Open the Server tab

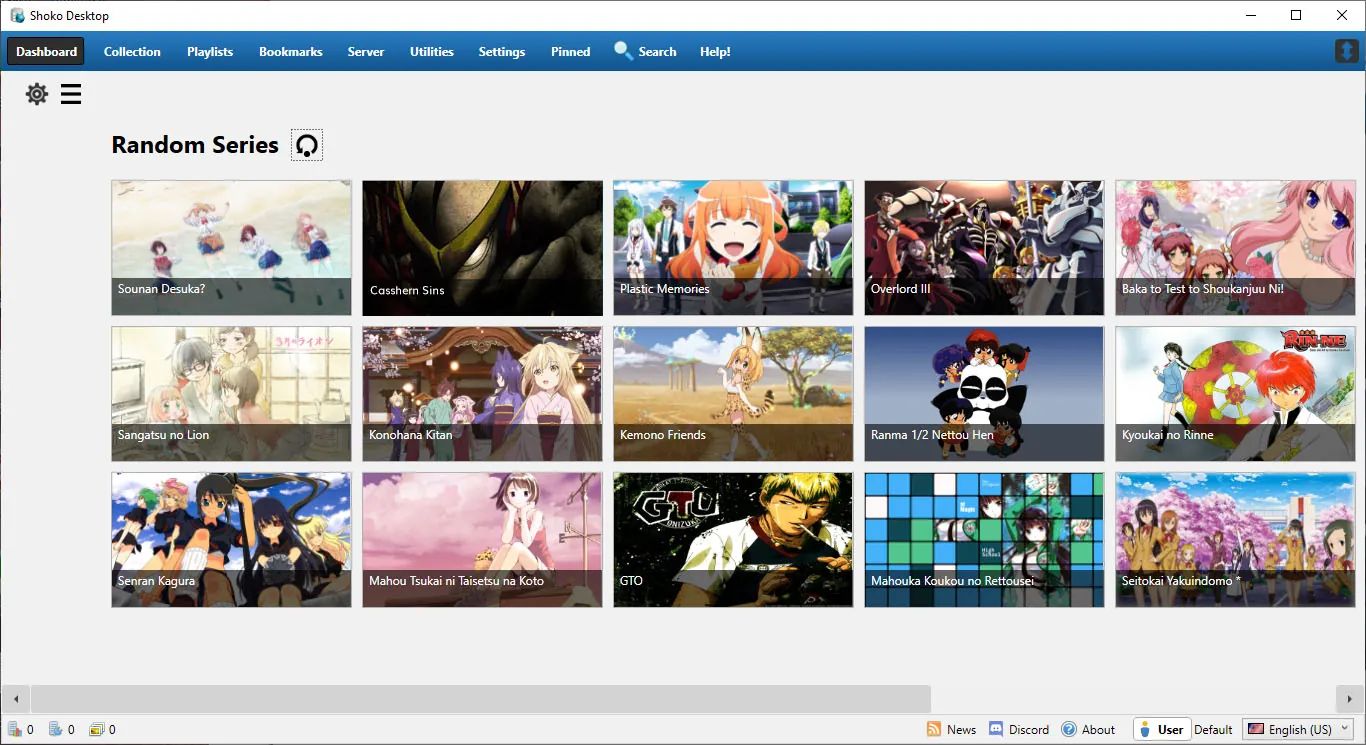click(366, 51)
